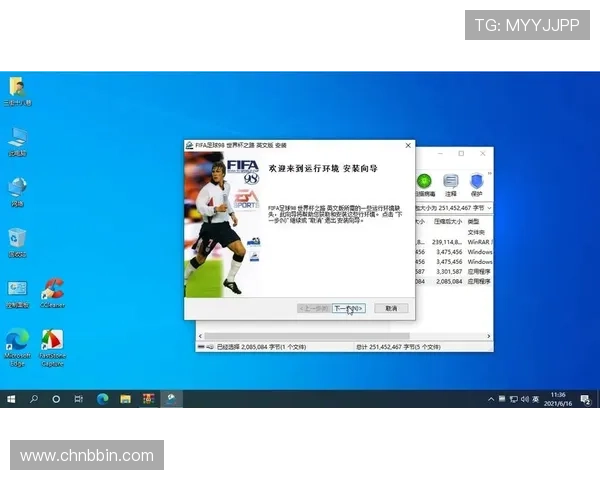
Task: Open the This PC desktop icon
Action: (17, 138)
